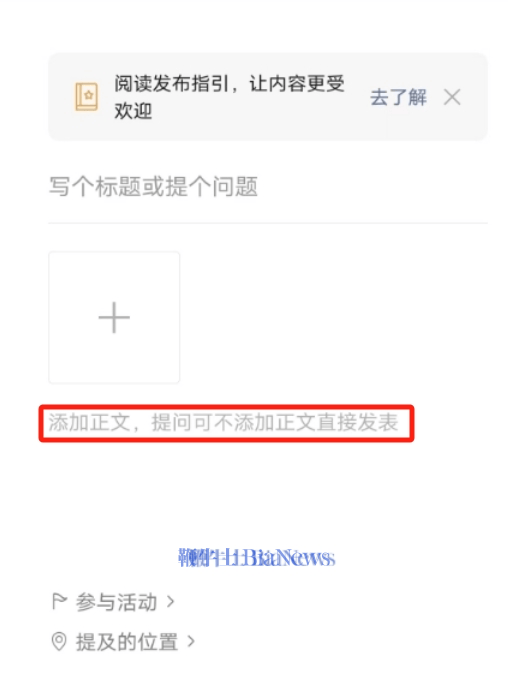Open the 参与活动 option
This screenshot has height=697, width=508.
tap(116, 602)
